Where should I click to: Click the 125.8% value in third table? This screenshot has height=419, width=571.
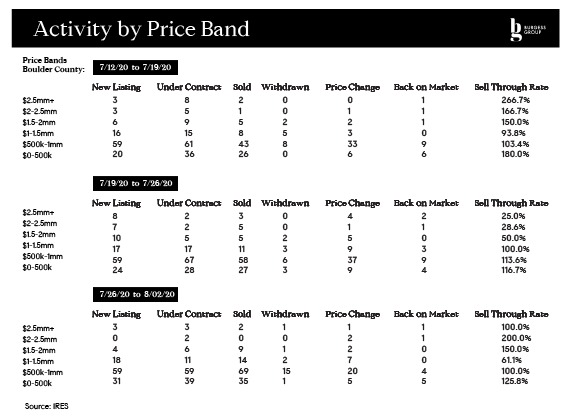click(x=514, y=381)
